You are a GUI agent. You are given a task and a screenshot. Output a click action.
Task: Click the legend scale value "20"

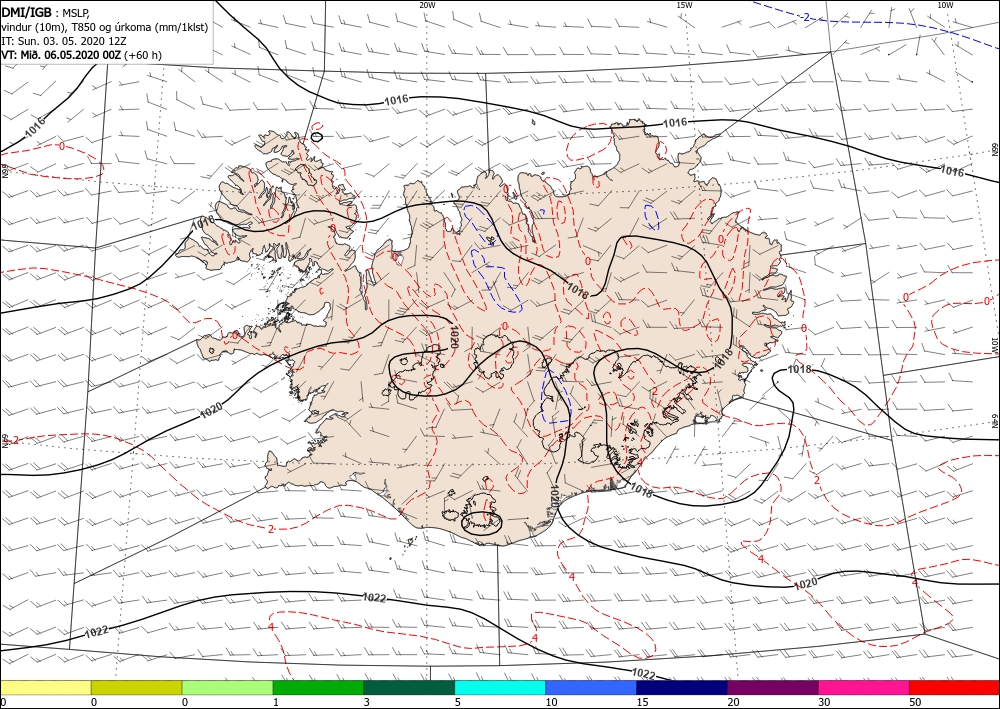coord(733,702)
